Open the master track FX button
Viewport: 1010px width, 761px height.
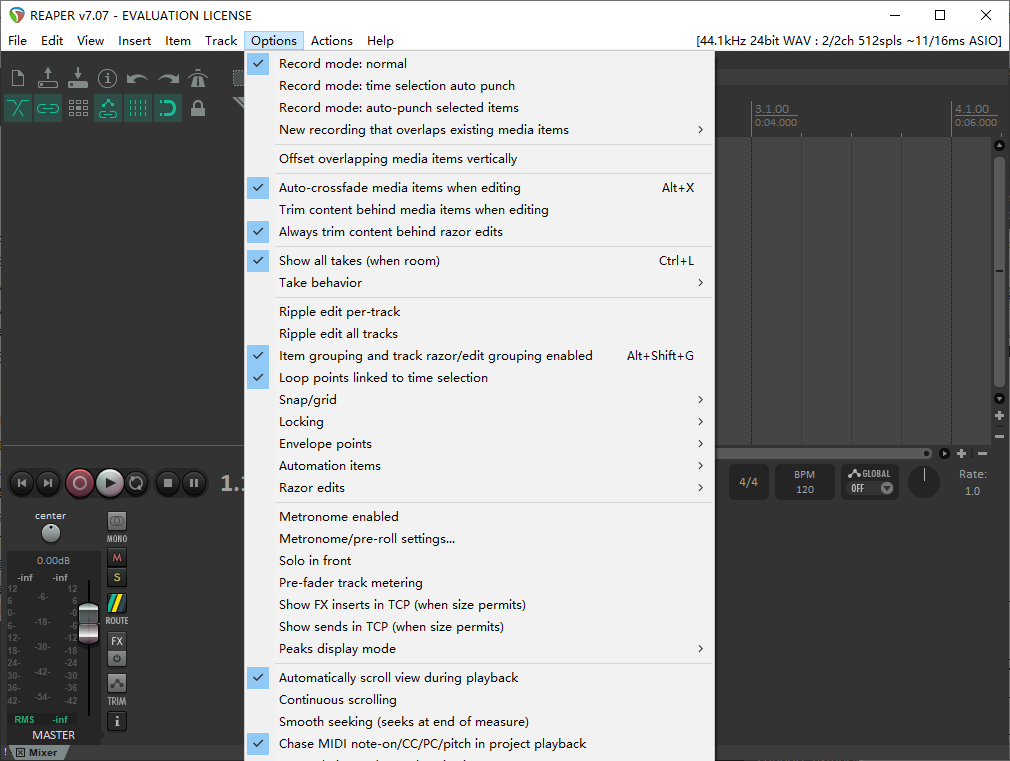(x=117, y=641)
